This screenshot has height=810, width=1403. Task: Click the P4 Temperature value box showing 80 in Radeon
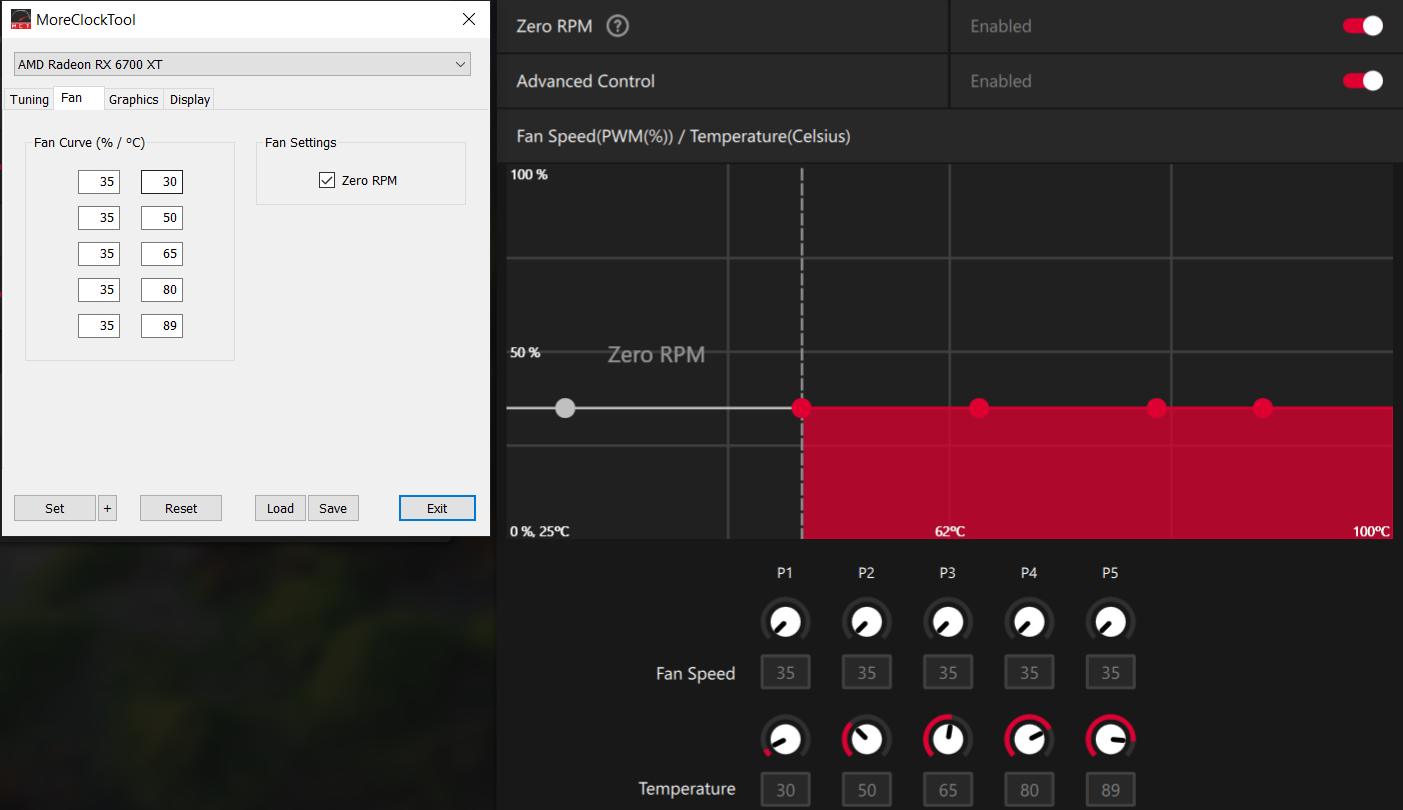[1029, 790]
